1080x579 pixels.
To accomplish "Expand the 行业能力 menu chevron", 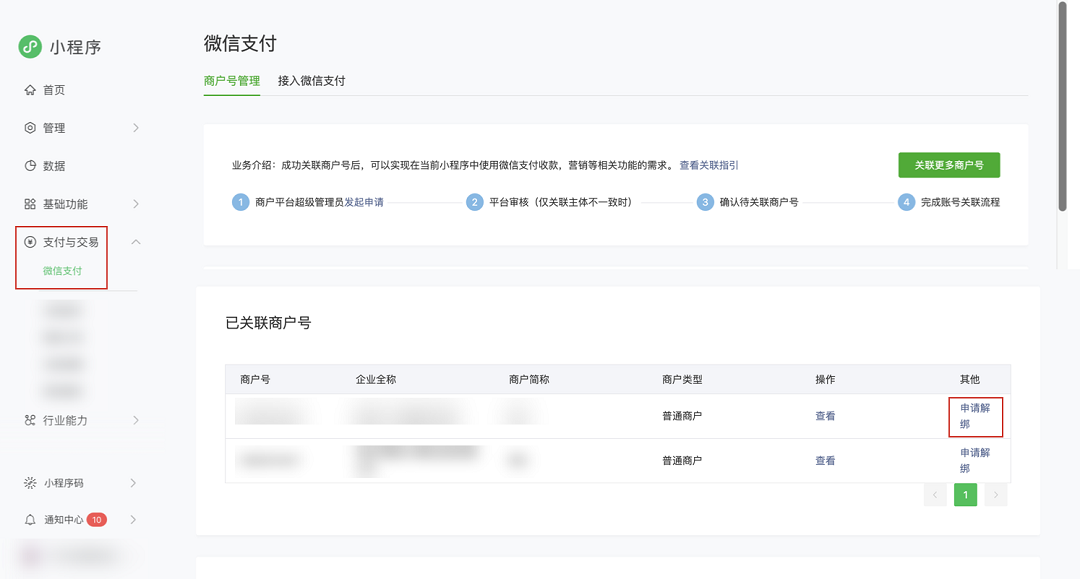I will click(x=136, y=420).
